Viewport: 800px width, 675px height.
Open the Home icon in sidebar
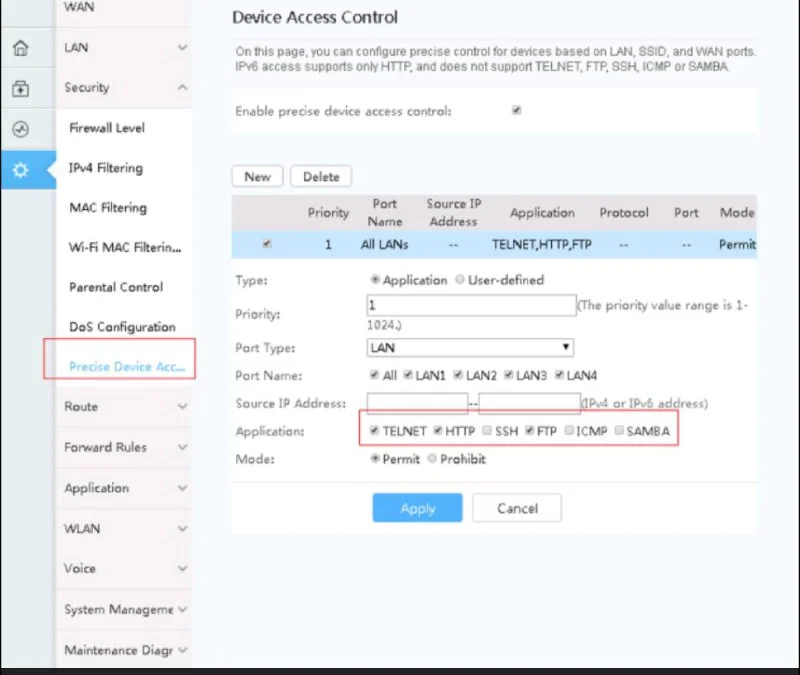click(20, 48)
